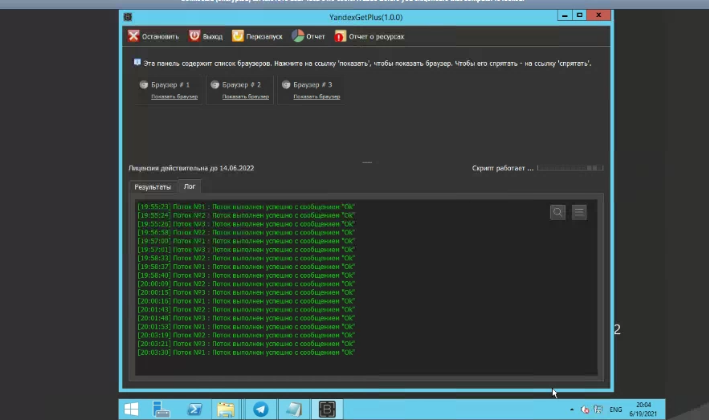This screenshot has height=420, width=709.
Task: Click the Скрипт работает status text
Action: [502, 168]
